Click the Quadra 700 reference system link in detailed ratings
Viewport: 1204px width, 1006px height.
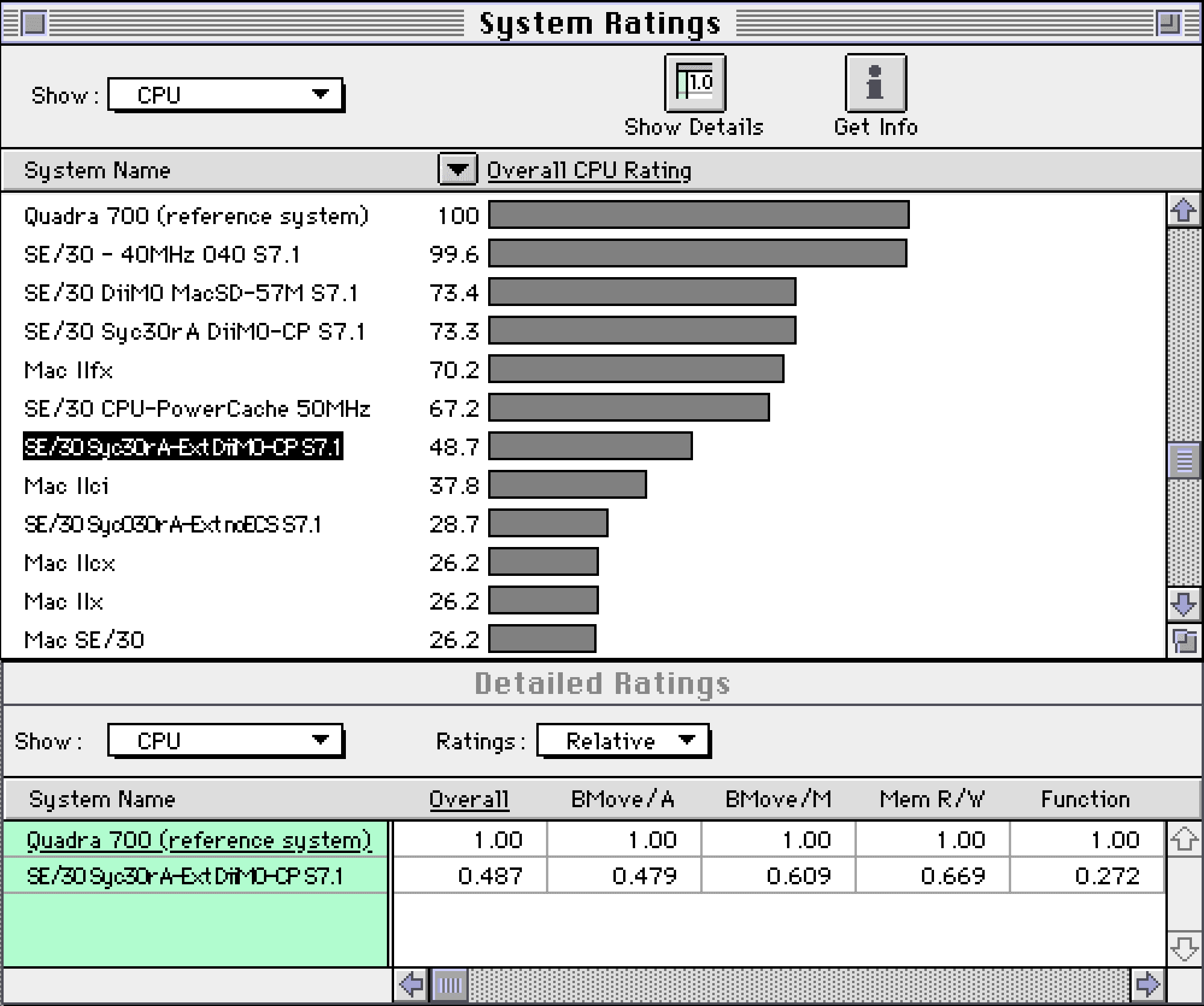point(199,840)
